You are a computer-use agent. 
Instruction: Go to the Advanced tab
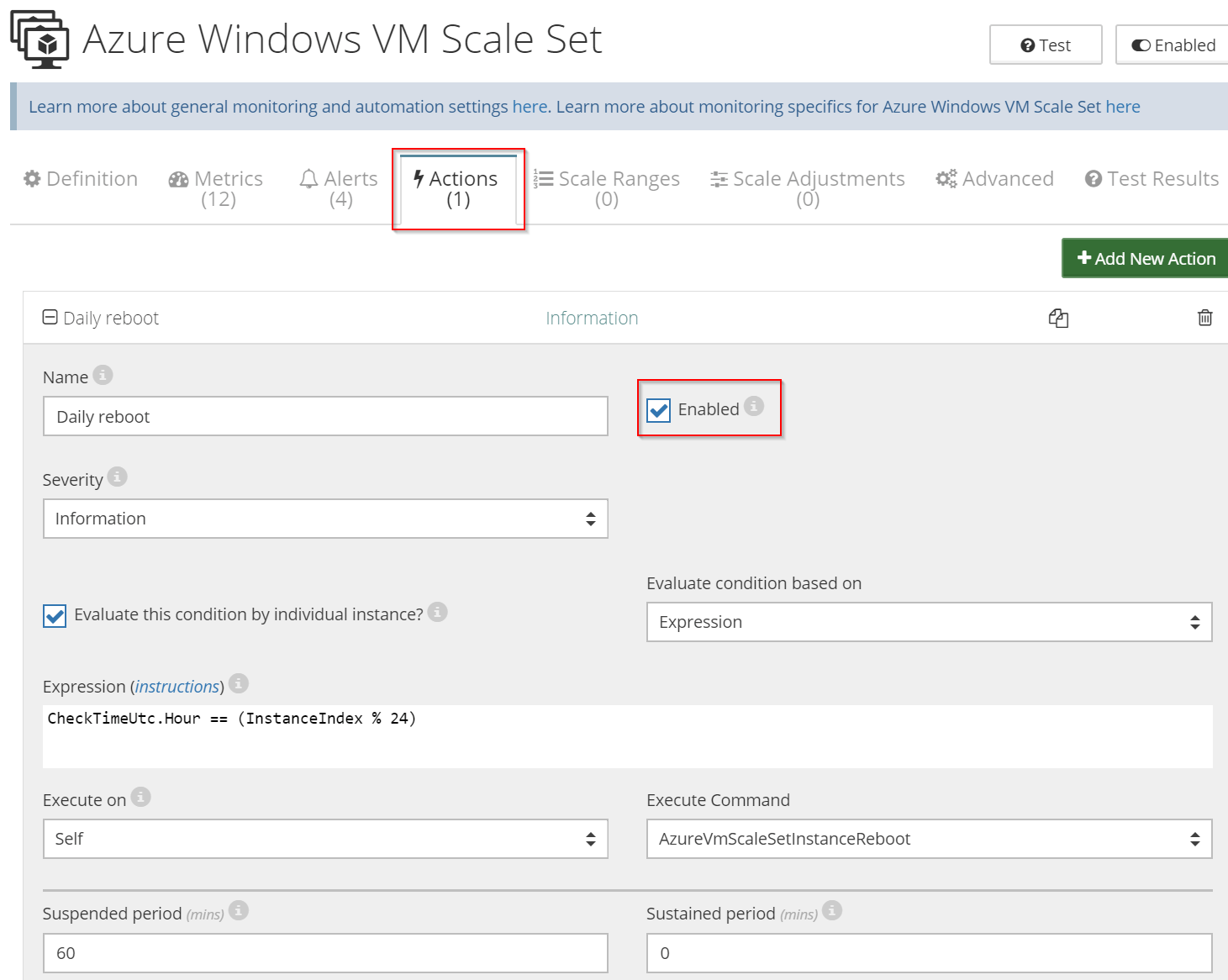point(995,179)
